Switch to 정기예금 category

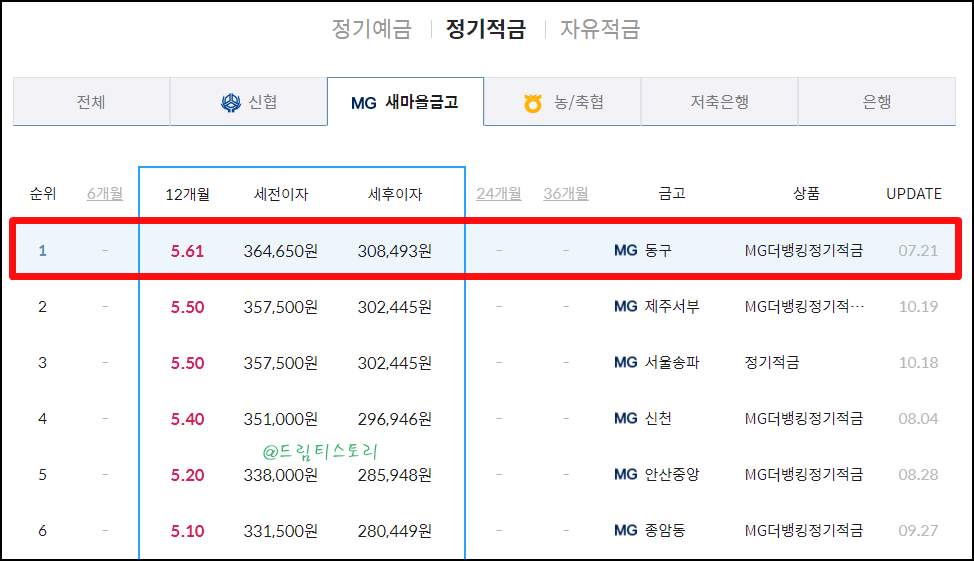point(371,29)
